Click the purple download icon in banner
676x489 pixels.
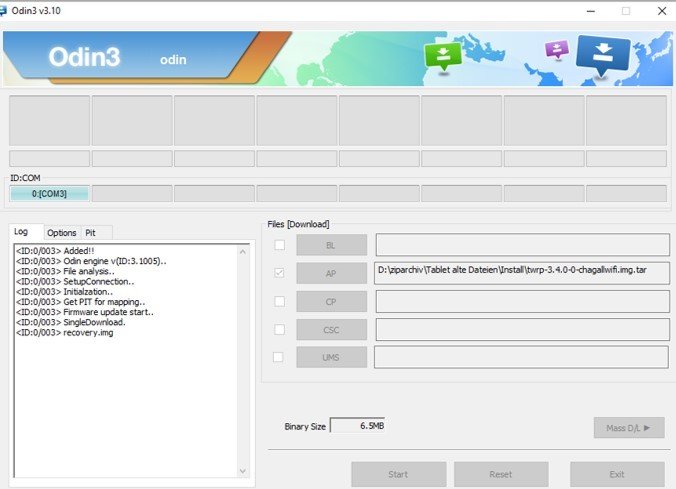pyautogui.click(x=557, y=50)
